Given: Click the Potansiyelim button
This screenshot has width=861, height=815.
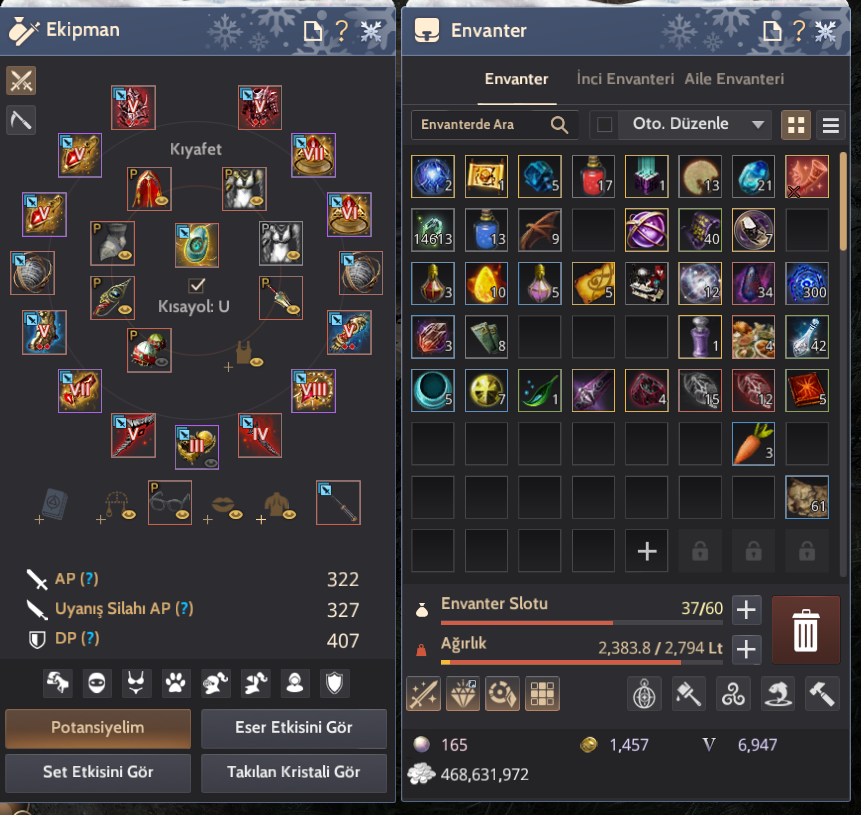Looking at the screenshot, I should pyautogui.click(x=98, y=728).
